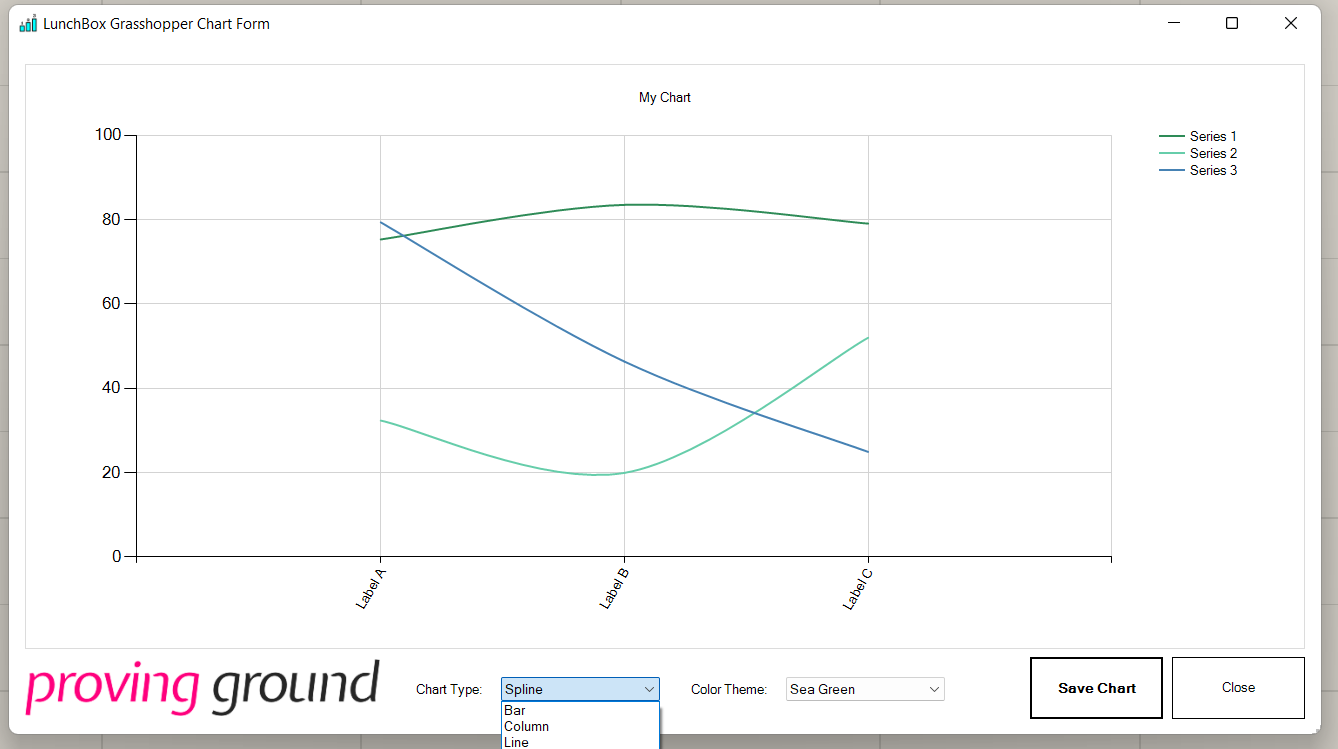Click the Close button
Viewport: 1338px width, 749px height.
(x=1238, y=687)
